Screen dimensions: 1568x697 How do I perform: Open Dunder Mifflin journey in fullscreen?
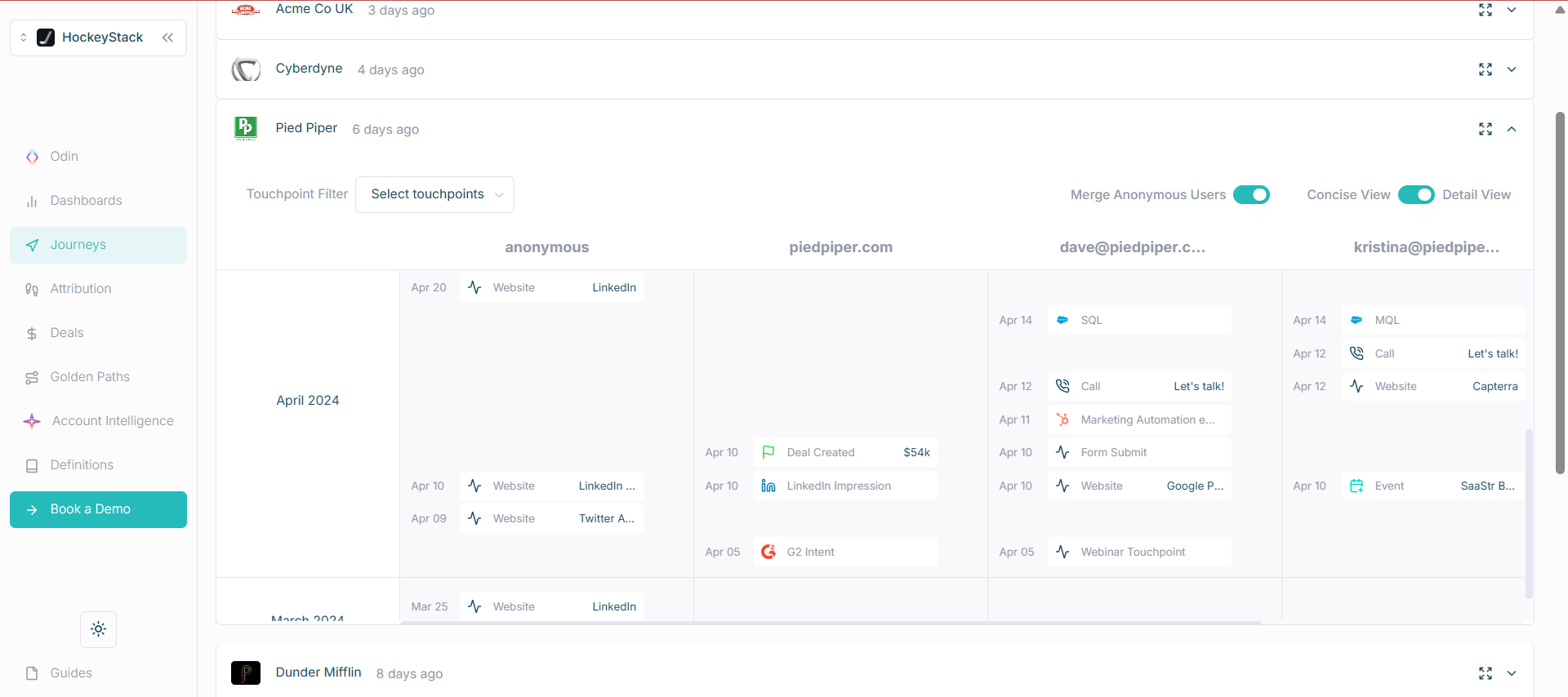coord(1486,673)
